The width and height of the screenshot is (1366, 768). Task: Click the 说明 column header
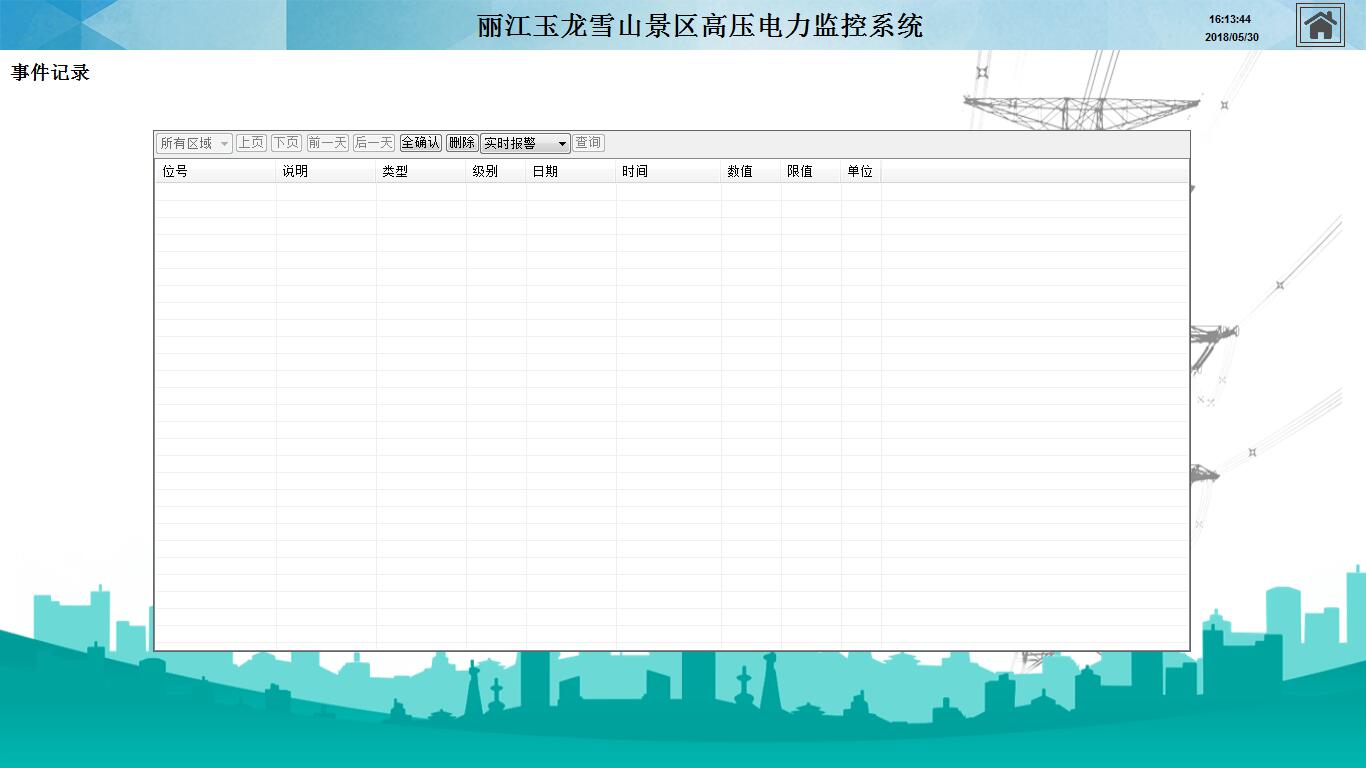(x=326, y=171)
